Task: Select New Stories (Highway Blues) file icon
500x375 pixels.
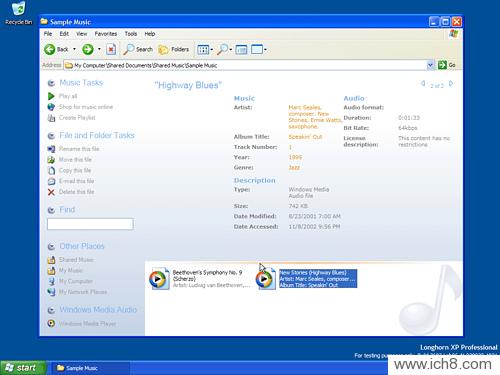Action: click(x=265, y=279)
